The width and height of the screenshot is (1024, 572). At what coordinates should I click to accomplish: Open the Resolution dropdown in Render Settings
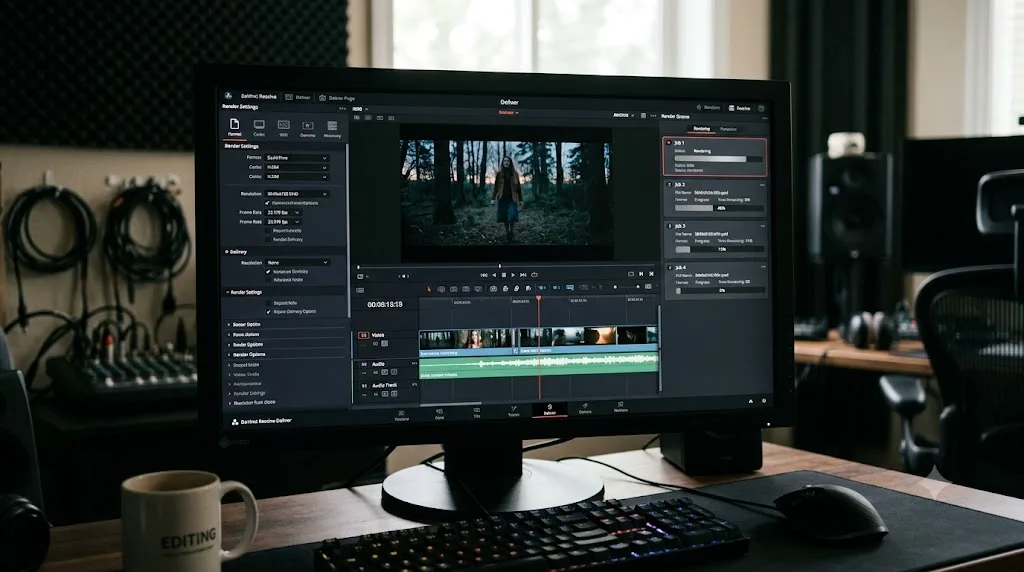pos(296,194)
